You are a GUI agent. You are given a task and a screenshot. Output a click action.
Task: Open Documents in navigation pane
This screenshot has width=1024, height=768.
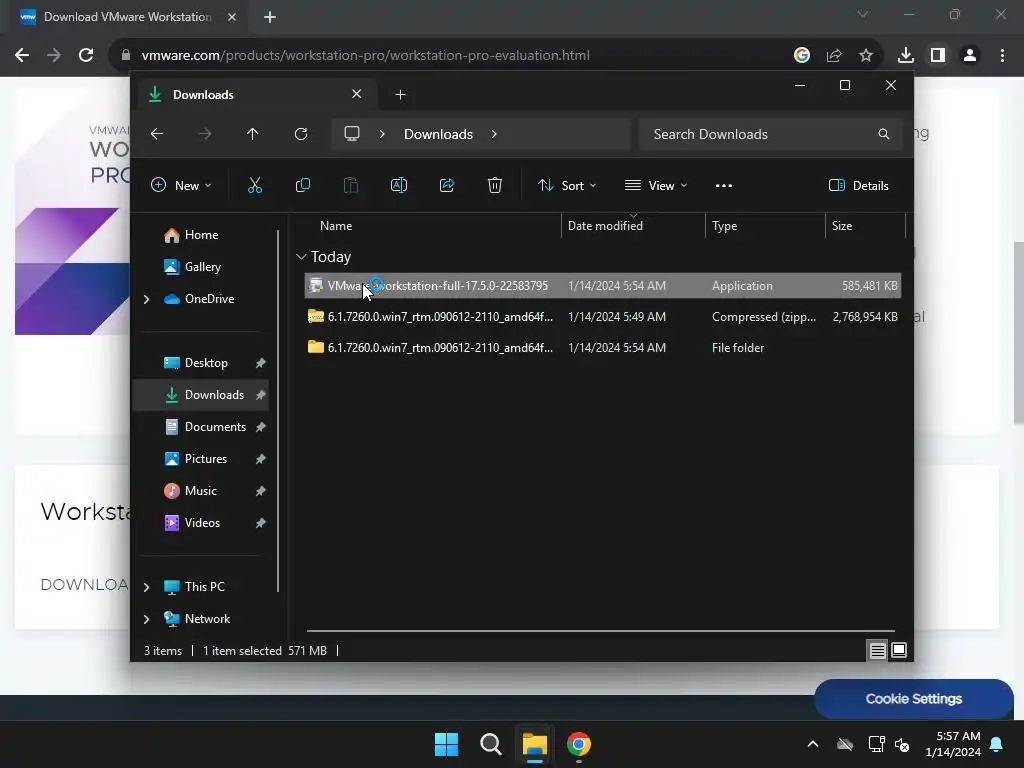pos(200,427)
